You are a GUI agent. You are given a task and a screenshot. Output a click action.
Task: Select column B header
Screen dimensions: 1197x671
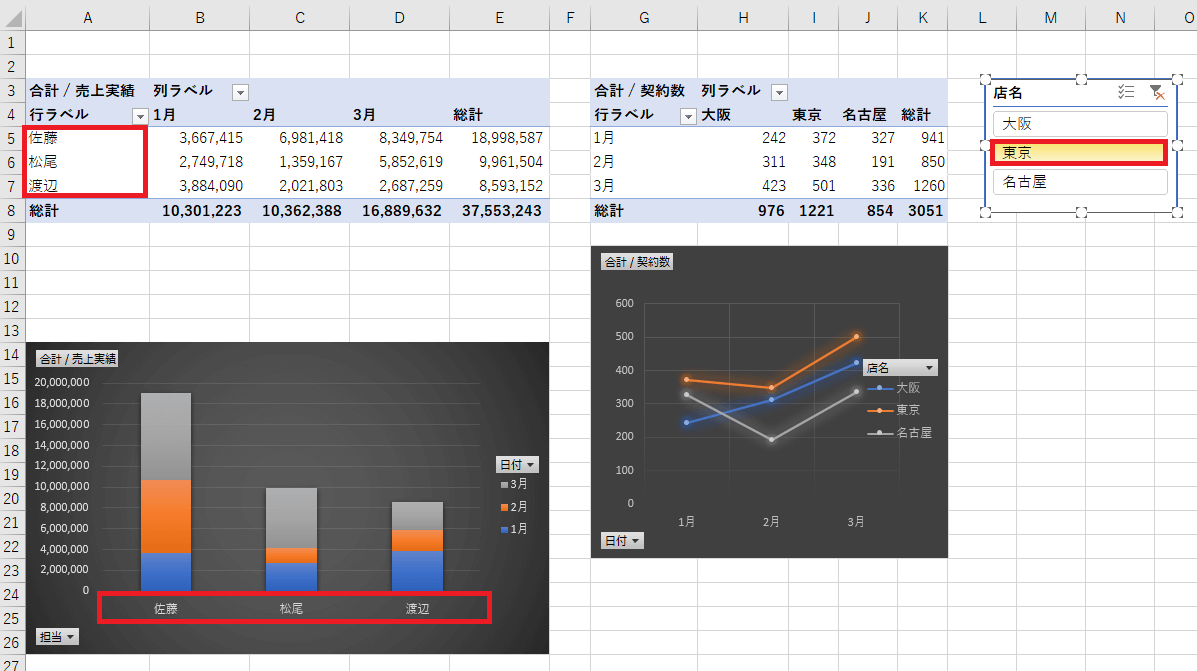[x=200, y=15]
